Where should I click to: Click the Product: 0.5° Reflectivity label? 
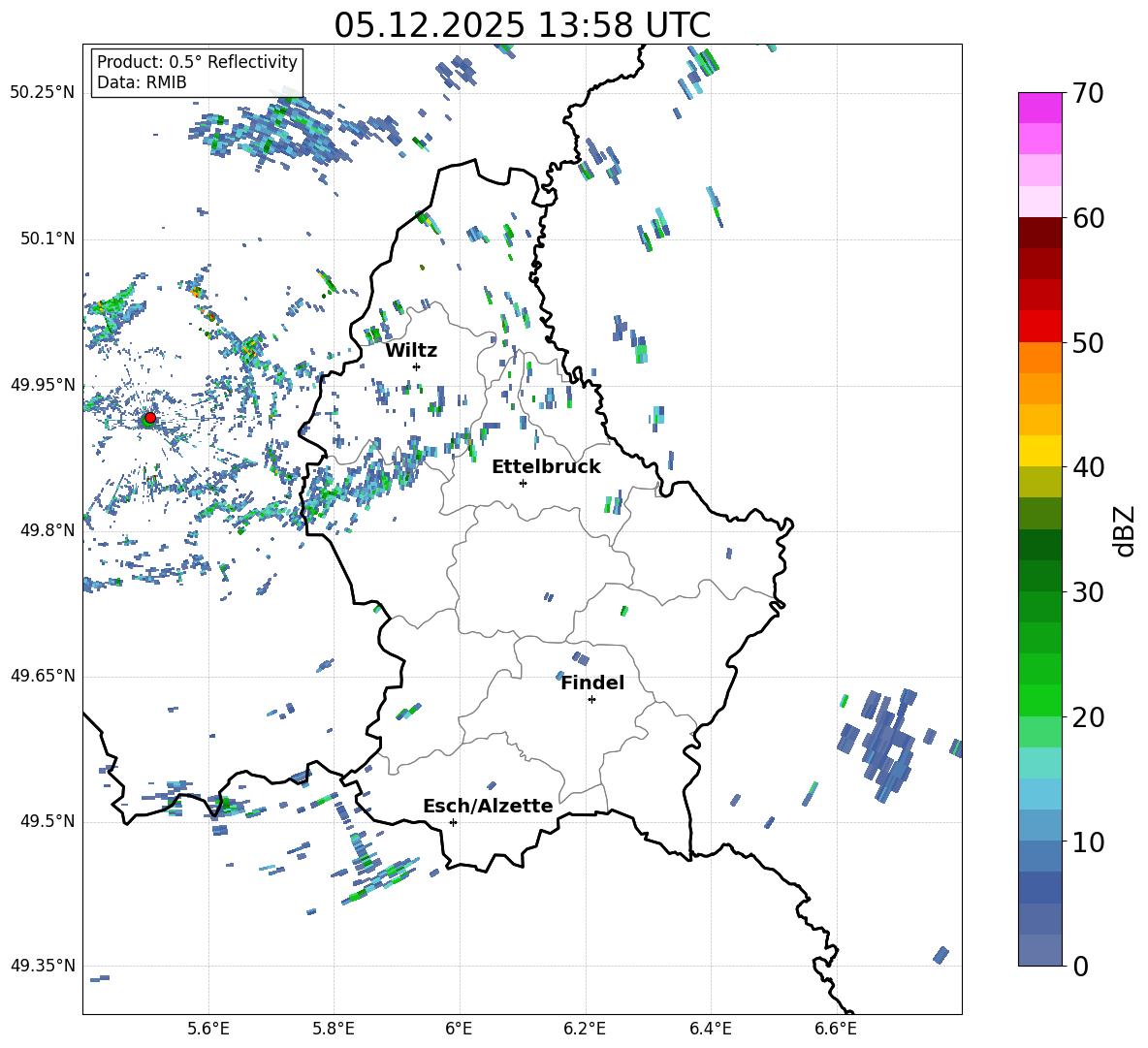(x=197, y=61)
